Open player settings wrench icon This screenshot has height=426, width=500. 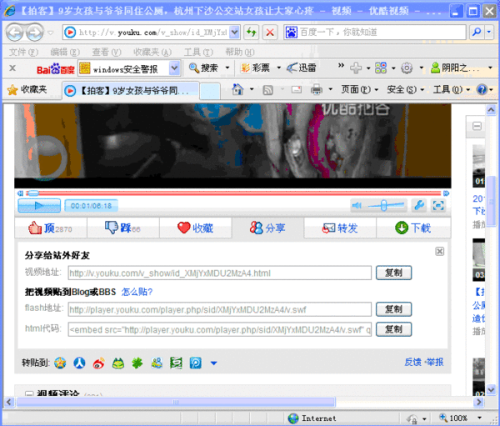(x=419, y=205)
